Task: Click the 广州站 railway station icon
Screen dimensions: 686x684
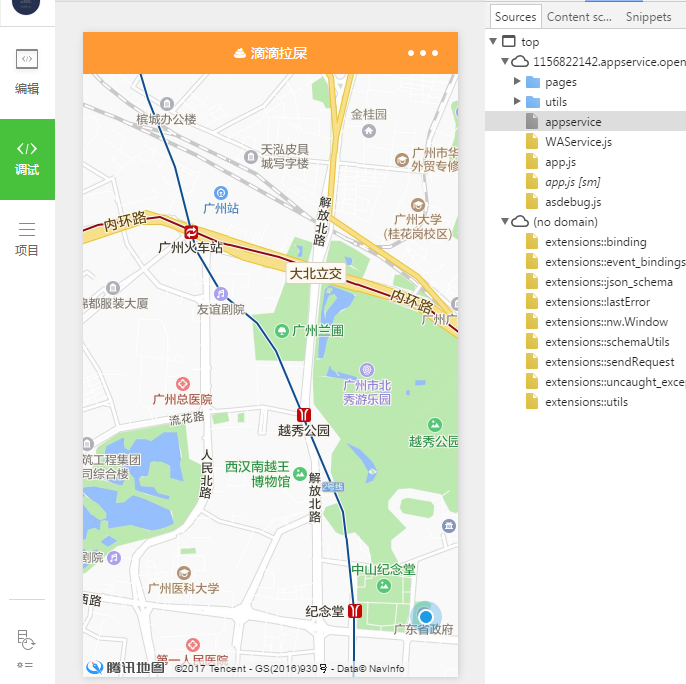Action: coord(221,193)
